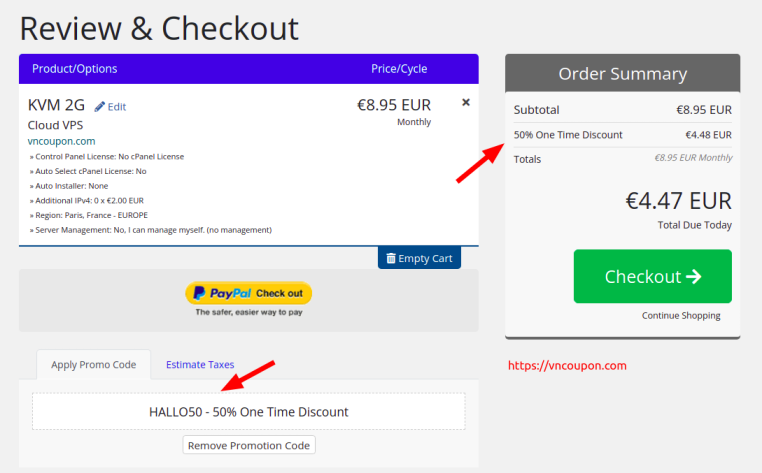Open the Edit link for KVM 2G
The width and height of the screenshot is (762, 473).
[x=117, y=106]
